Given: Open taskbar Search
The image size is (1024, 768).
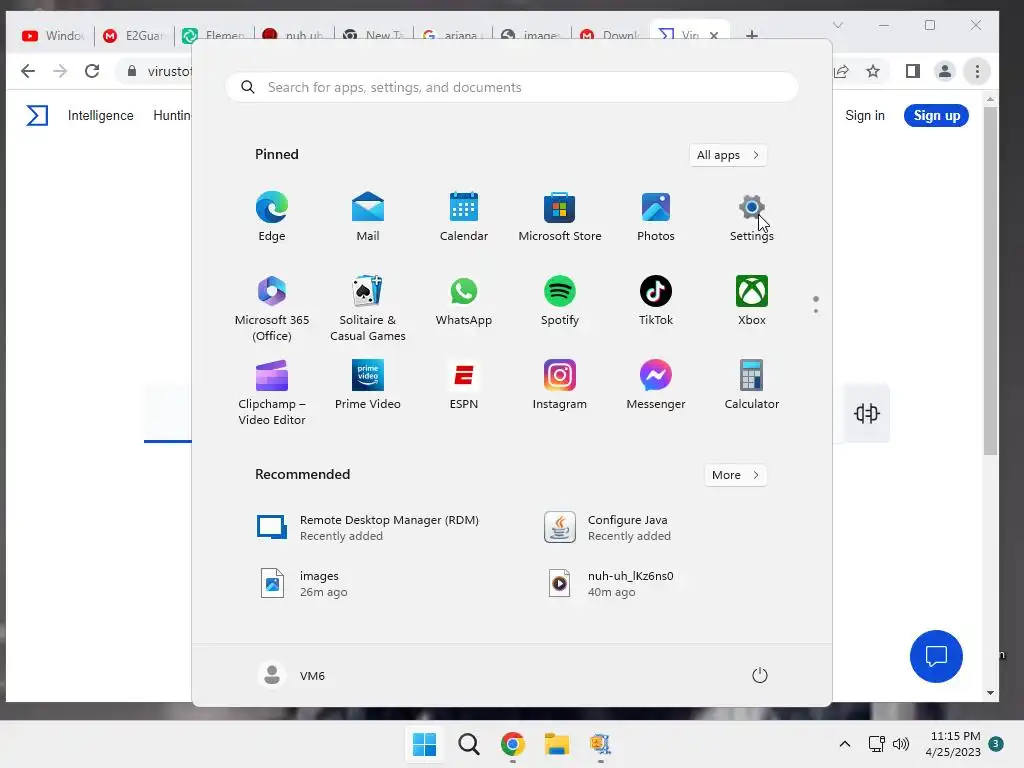Looking at the screenshot, I should click(468, 744).
